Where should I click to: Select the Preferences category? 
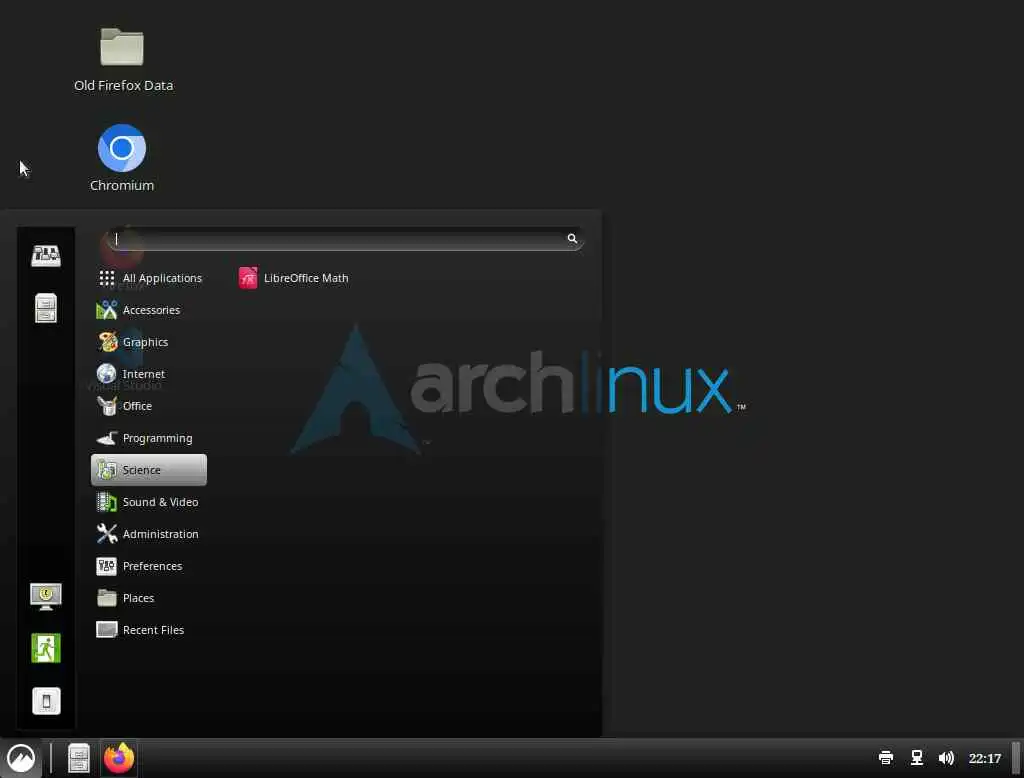click(150, 566)
